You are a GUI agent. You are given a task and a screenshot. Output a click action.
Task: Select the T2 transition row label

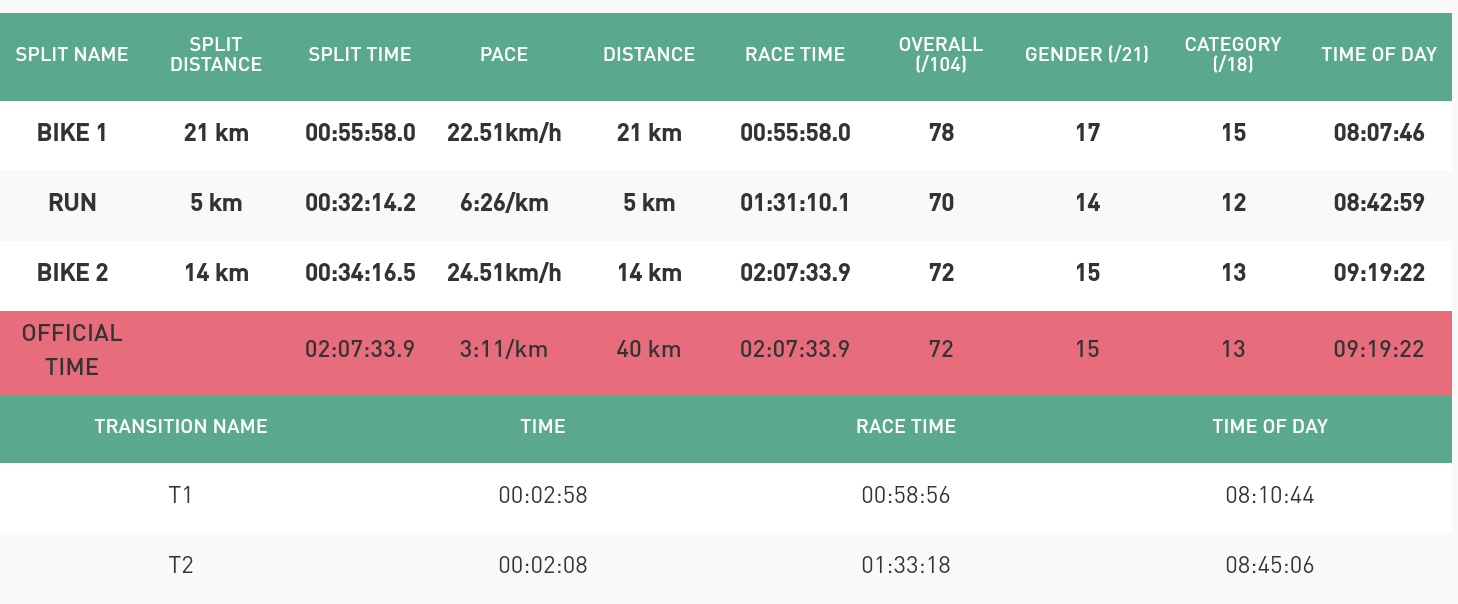181,565
